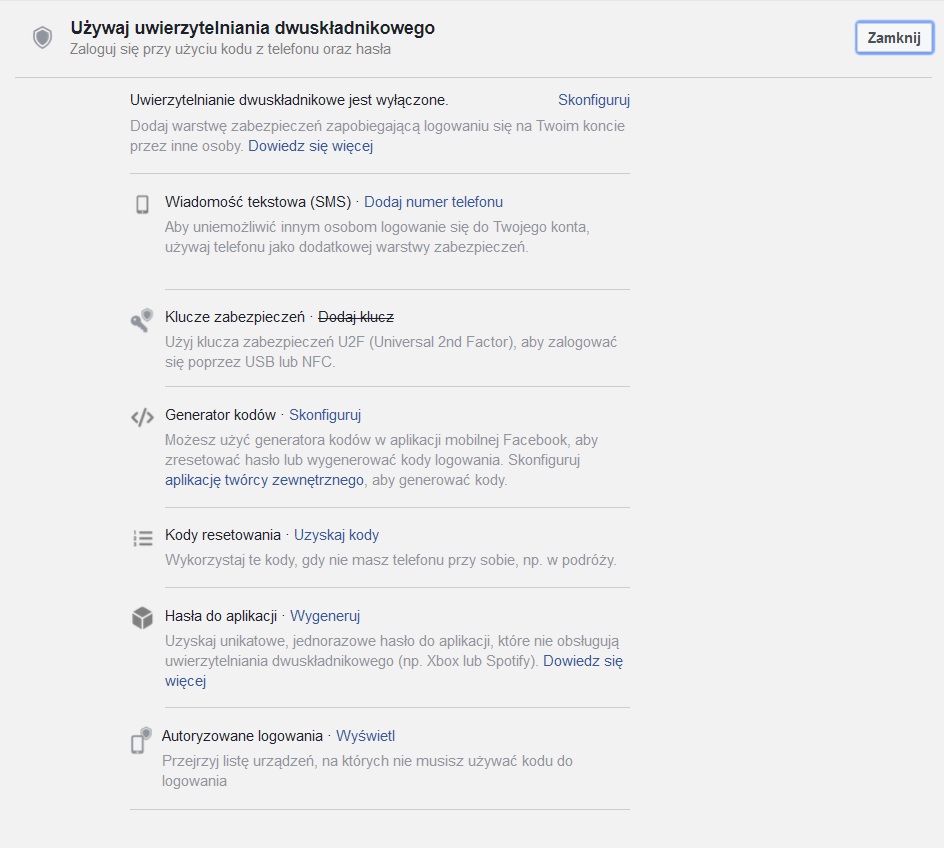944x848 pixels.
Task: Click the phone icon for SMS option
Action: [x=142, y=204]
